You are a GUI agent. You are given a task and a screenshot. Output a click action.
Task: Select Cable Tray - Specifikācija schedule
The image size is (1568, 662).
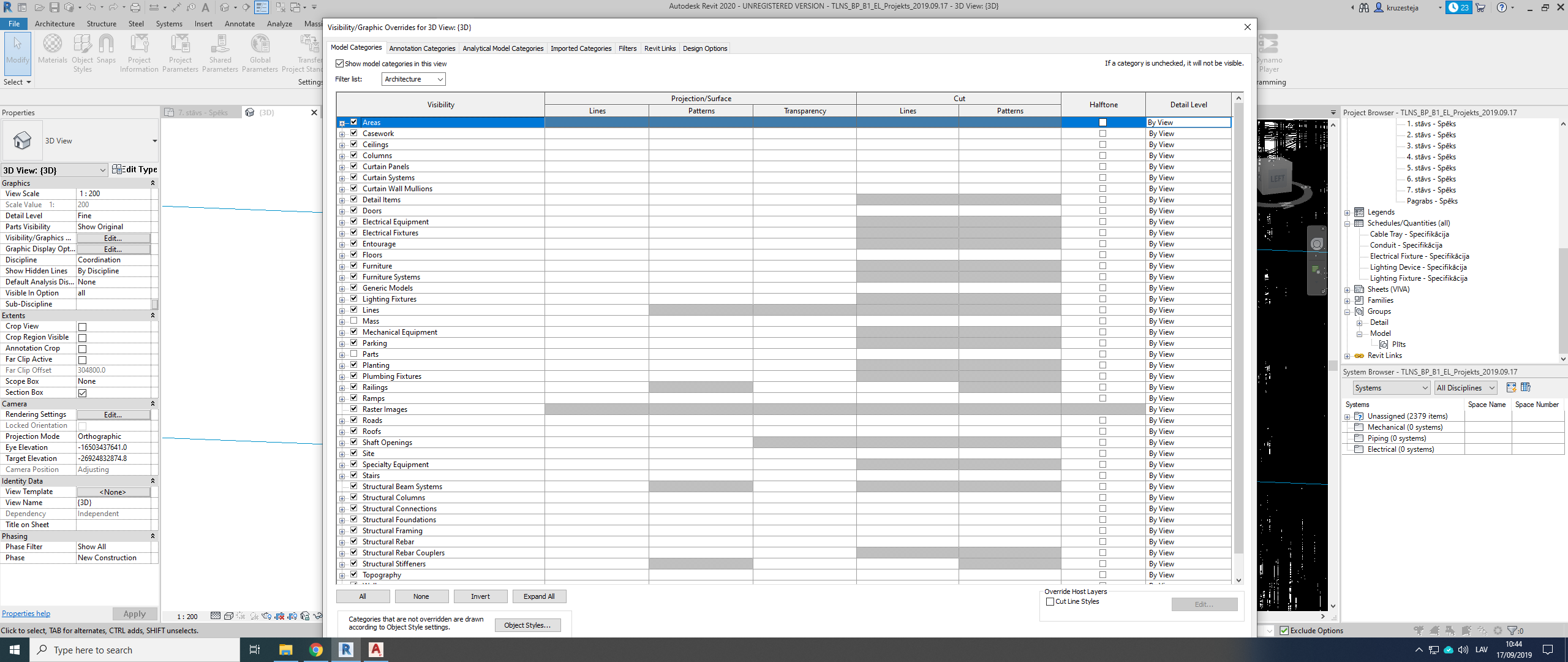1409,234
